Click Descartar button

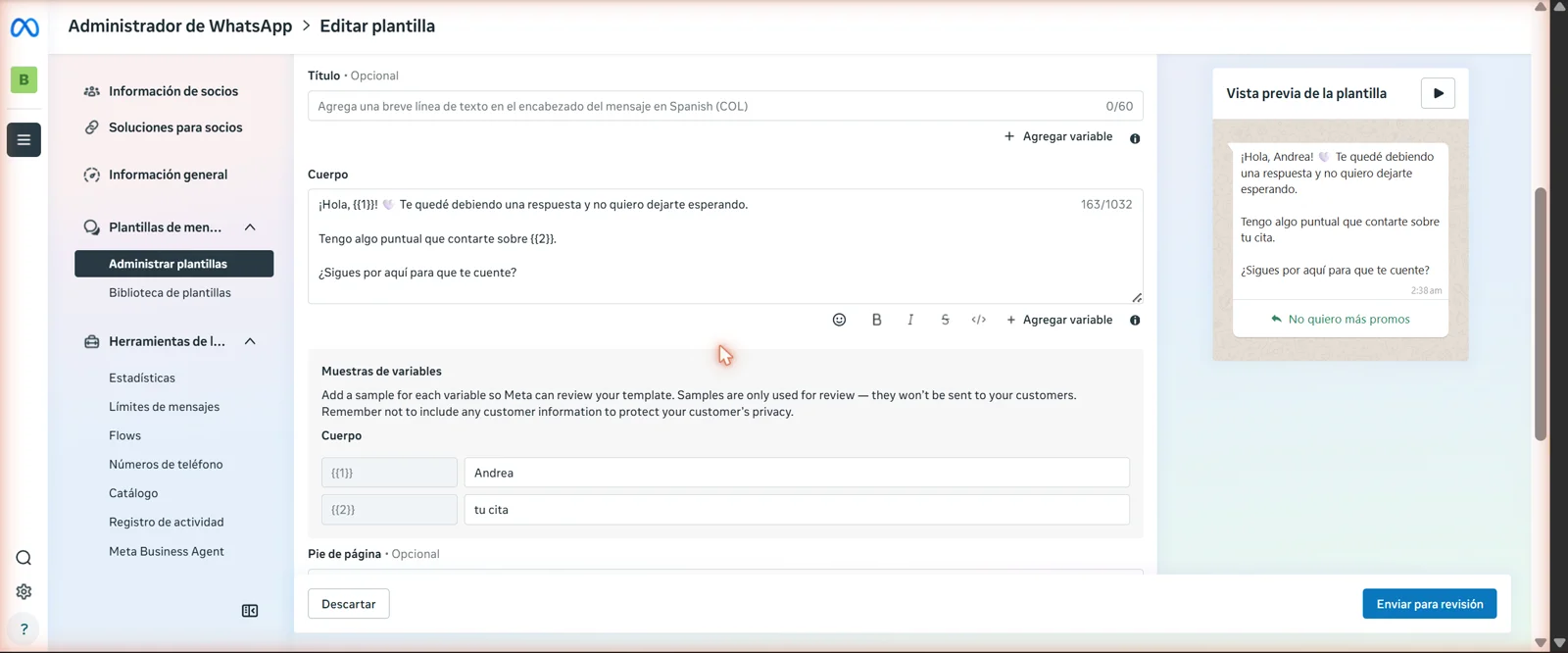tap(349, 604)
